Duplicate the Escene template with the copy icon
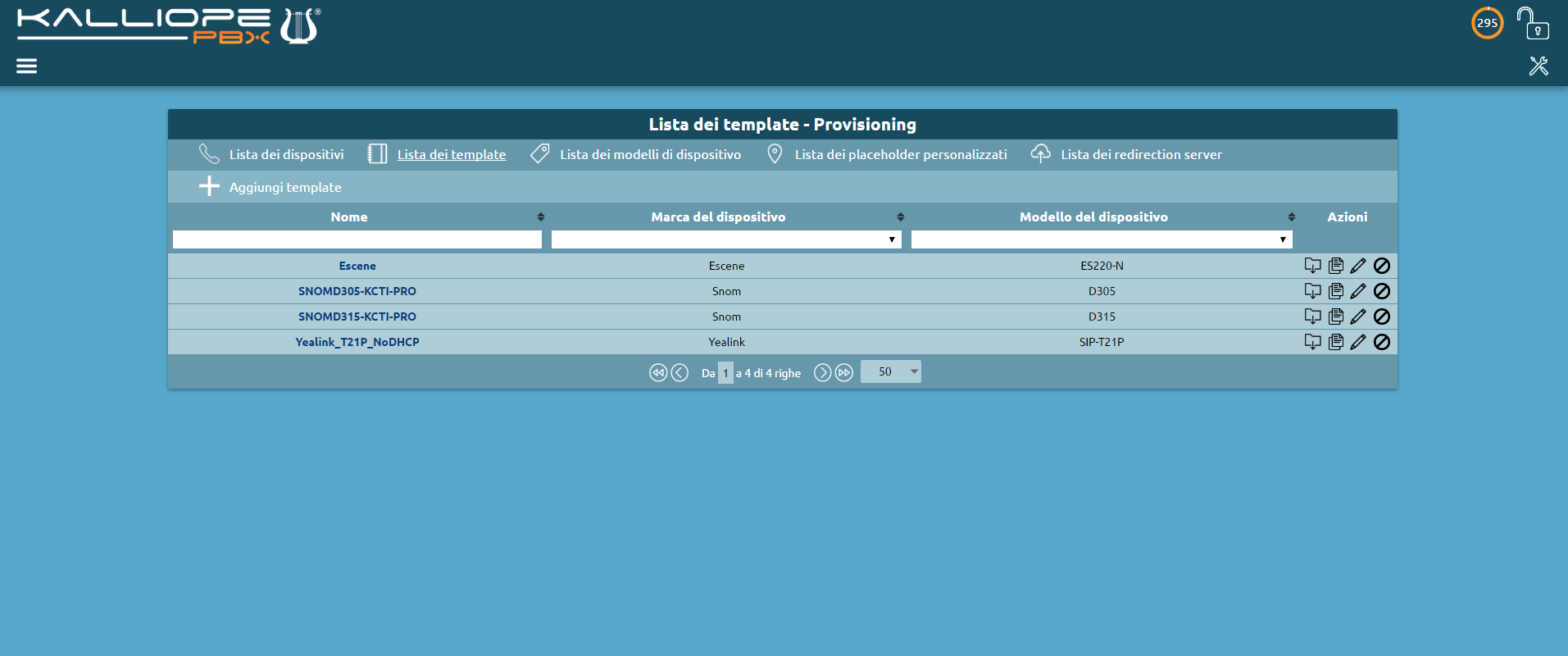This screenshot has height=656, width=1568. click(1336, 266)
